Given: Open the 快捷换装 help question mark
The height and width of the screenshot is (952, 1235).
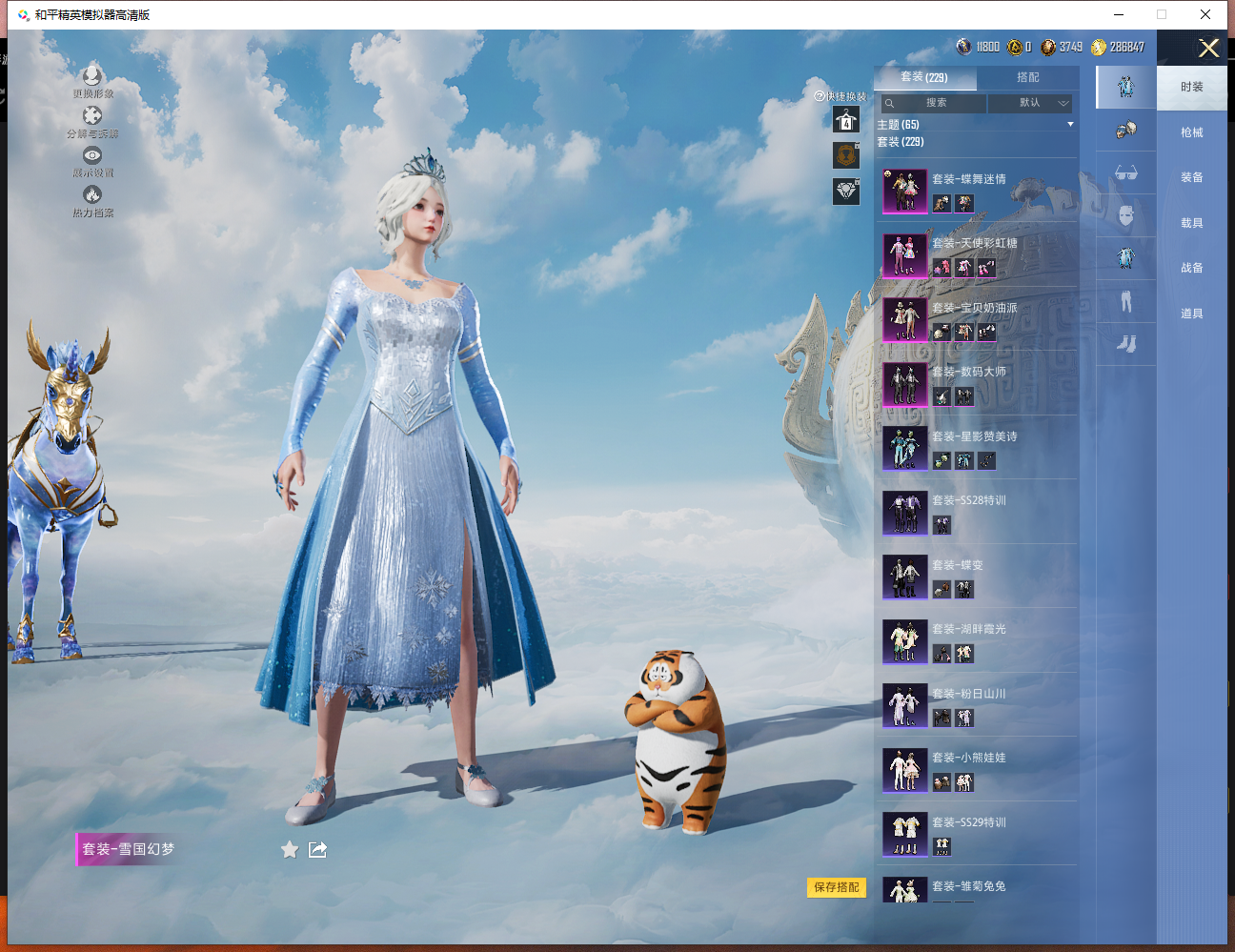Looking at the screenshot, I should pyautogui.click(x=820, y=96).
